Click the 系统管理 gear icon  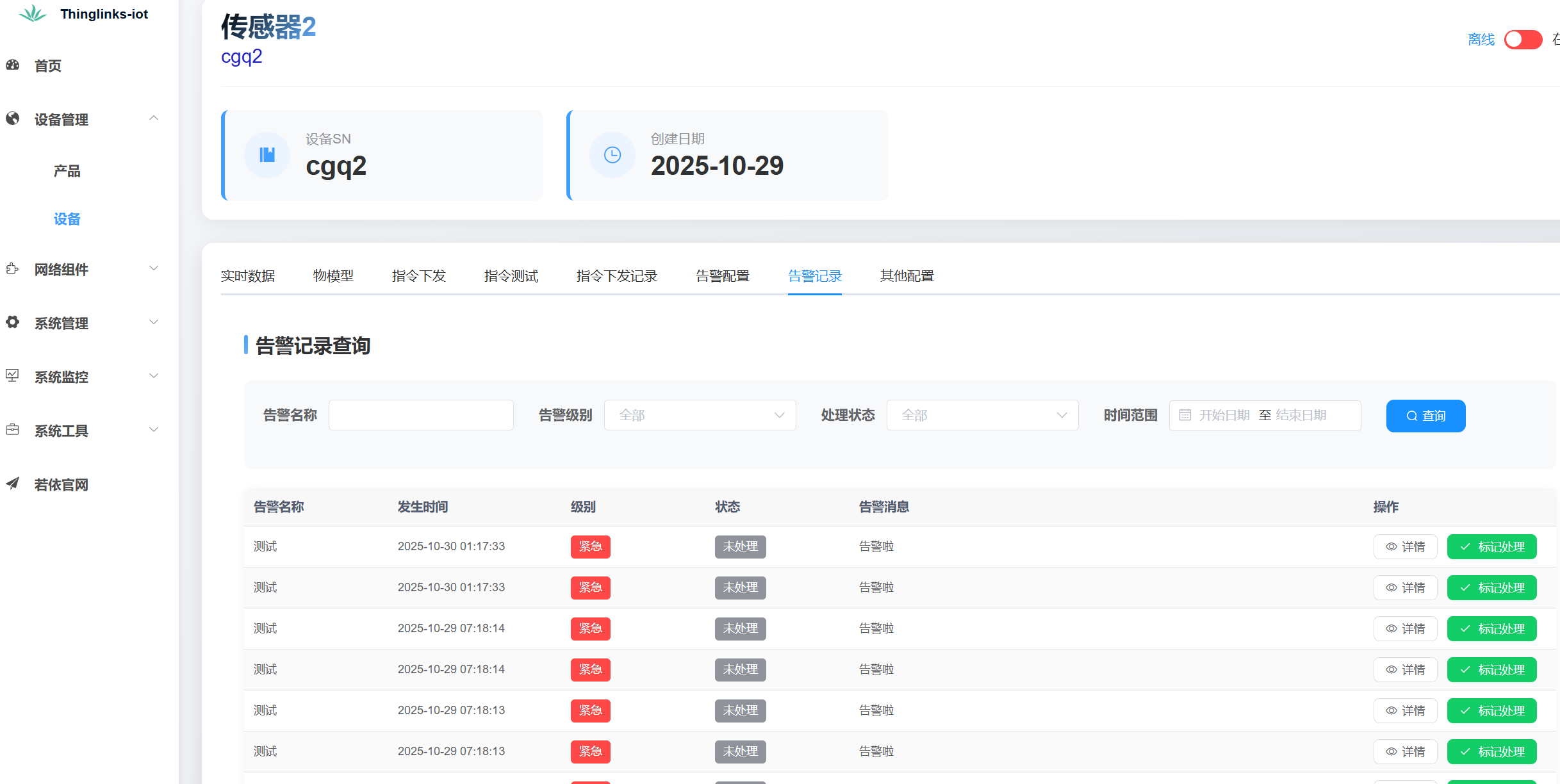point(13,322)
